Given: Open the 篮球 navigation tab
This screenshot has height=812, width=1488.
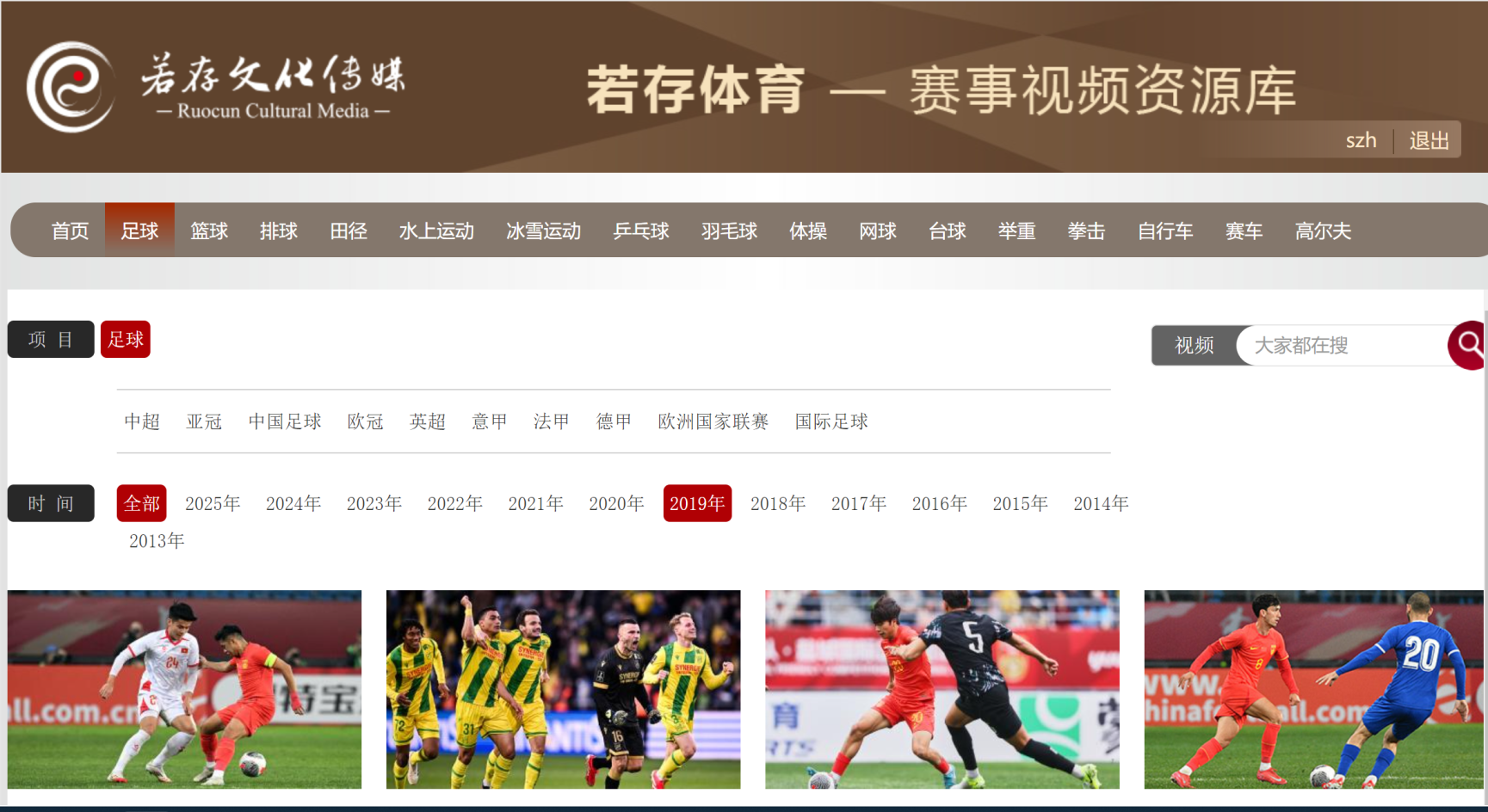Looking at the screenshot, I should point(209,231).
